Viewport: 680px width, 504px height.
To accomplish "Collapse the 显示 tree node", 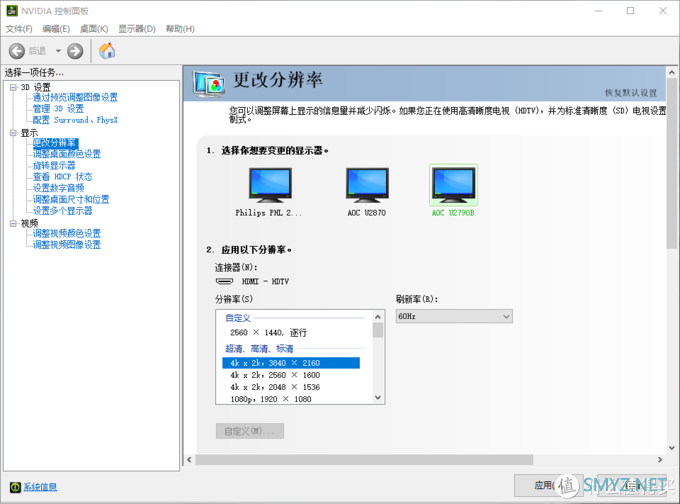I will click(13, 133).
